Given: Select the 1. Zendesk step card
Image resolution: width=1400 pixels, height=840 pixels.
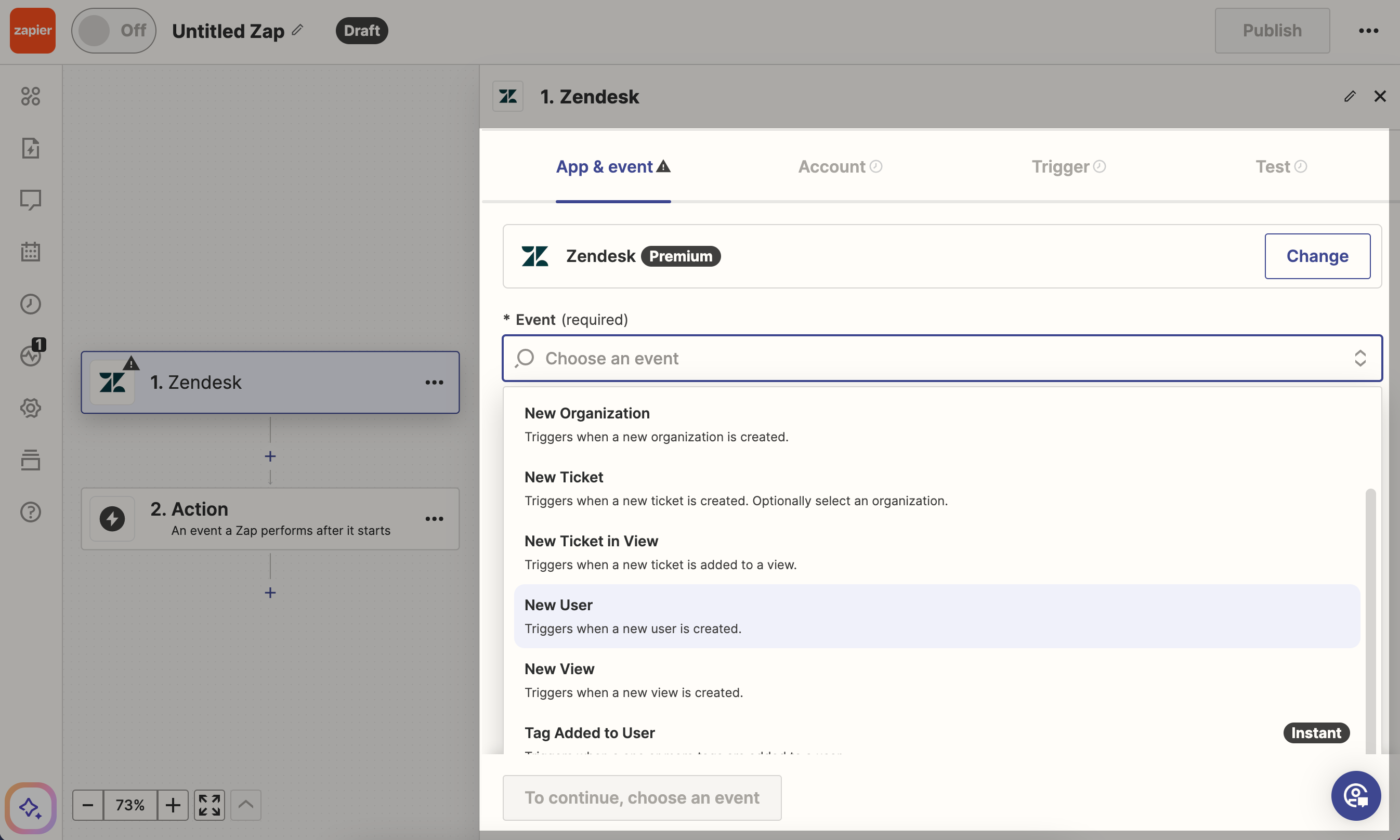Looking at the screenshot, I should tap(270, 383).
